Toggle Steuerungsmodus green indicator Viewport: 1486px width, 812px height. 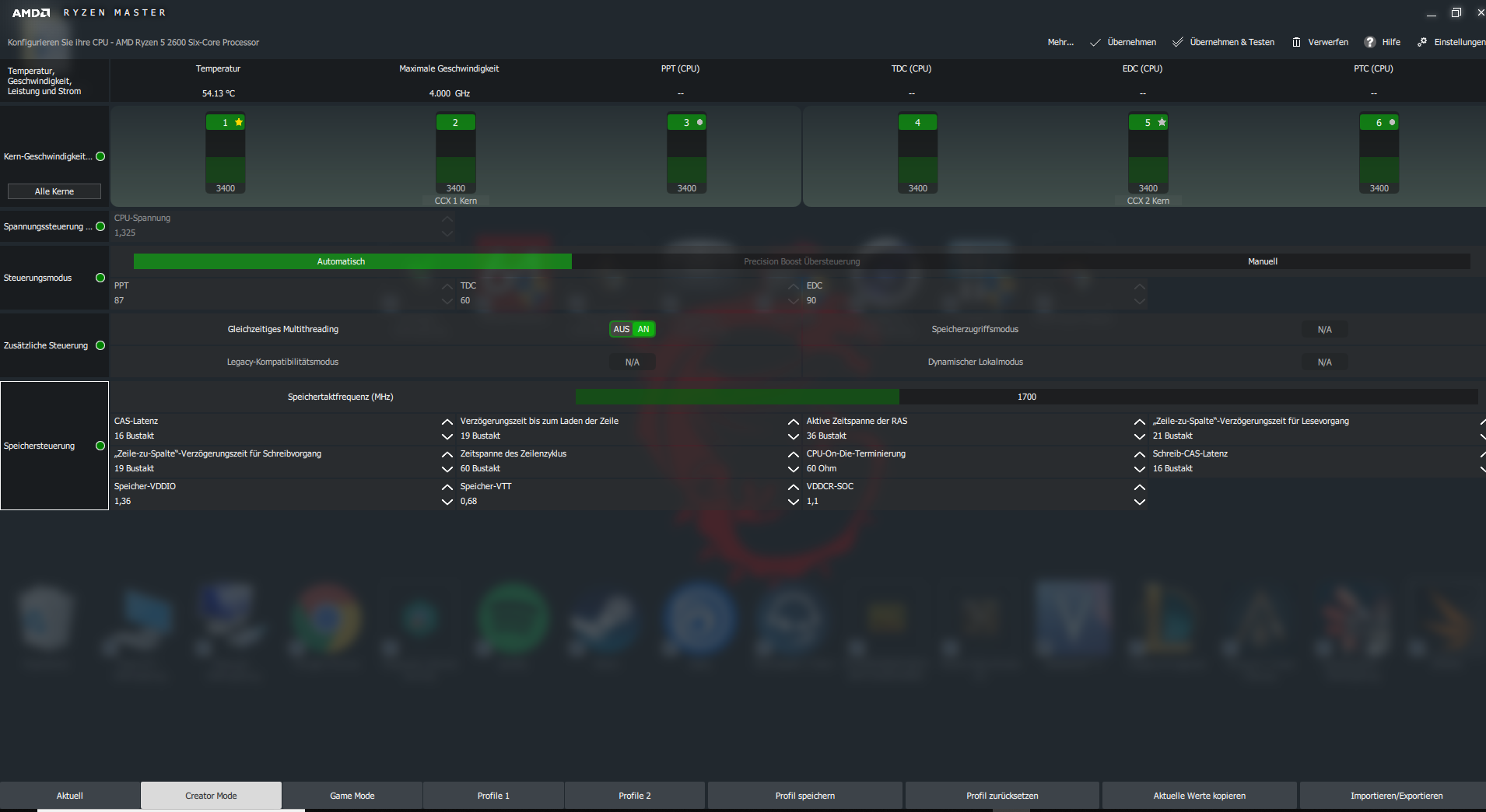[x=100, y=278]
